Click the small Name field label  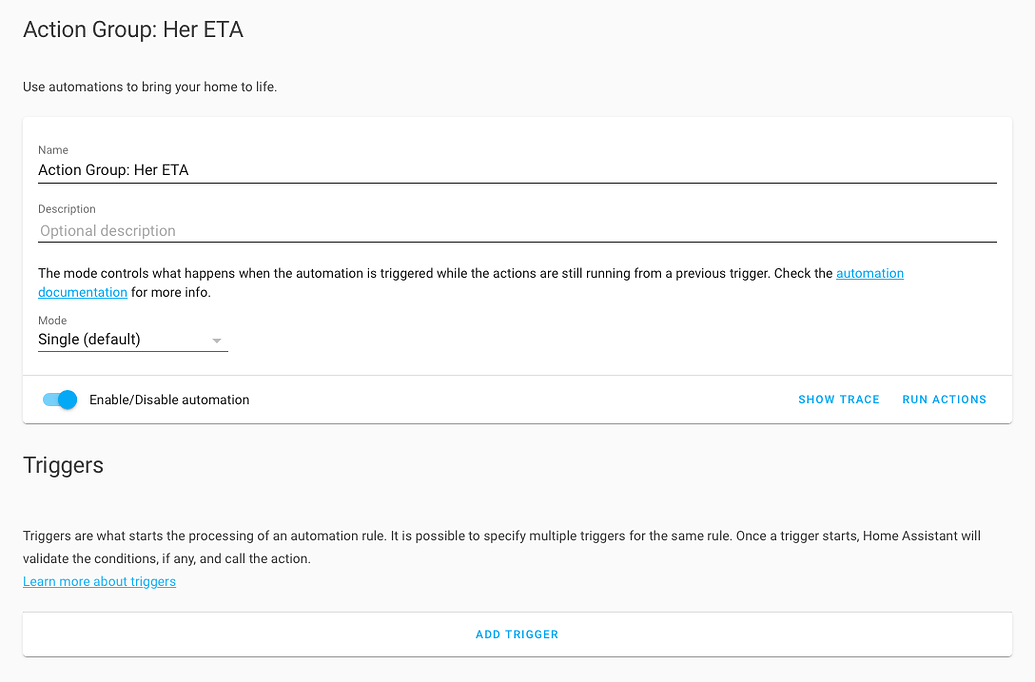coord(53,150)
